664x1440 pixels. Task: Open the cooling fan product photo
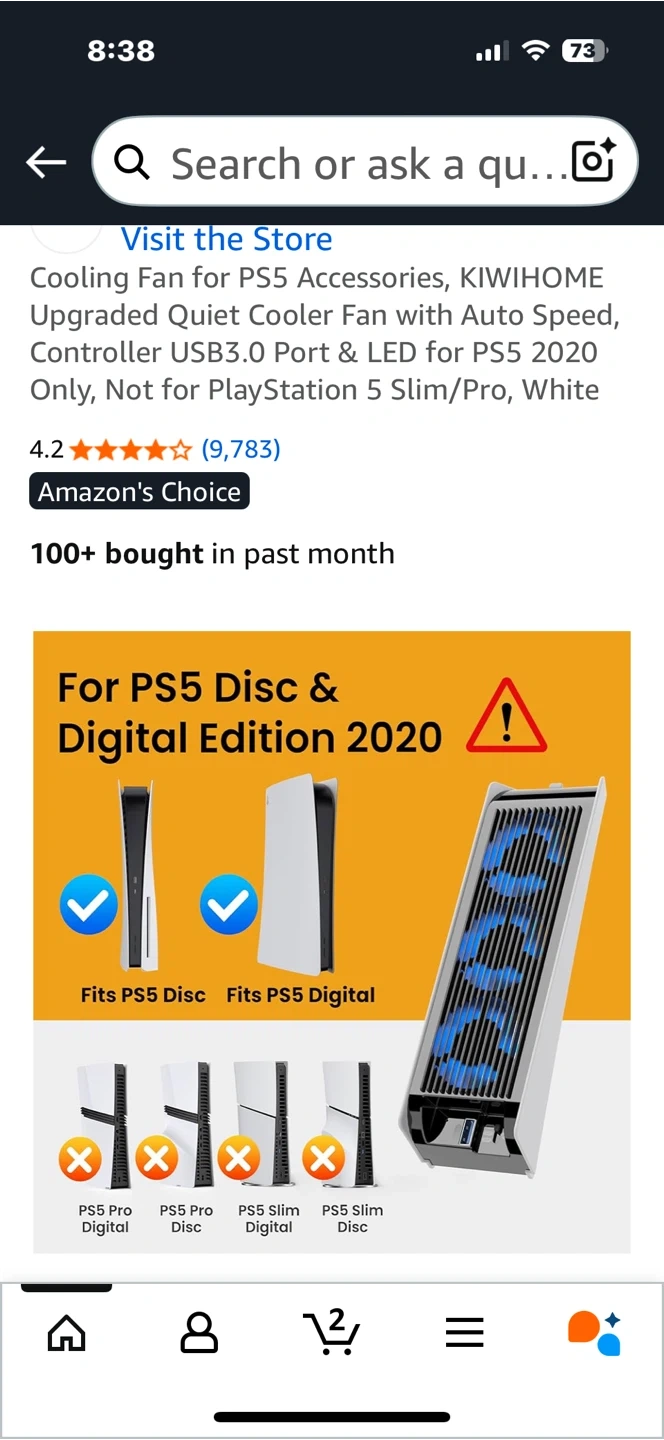332,942
